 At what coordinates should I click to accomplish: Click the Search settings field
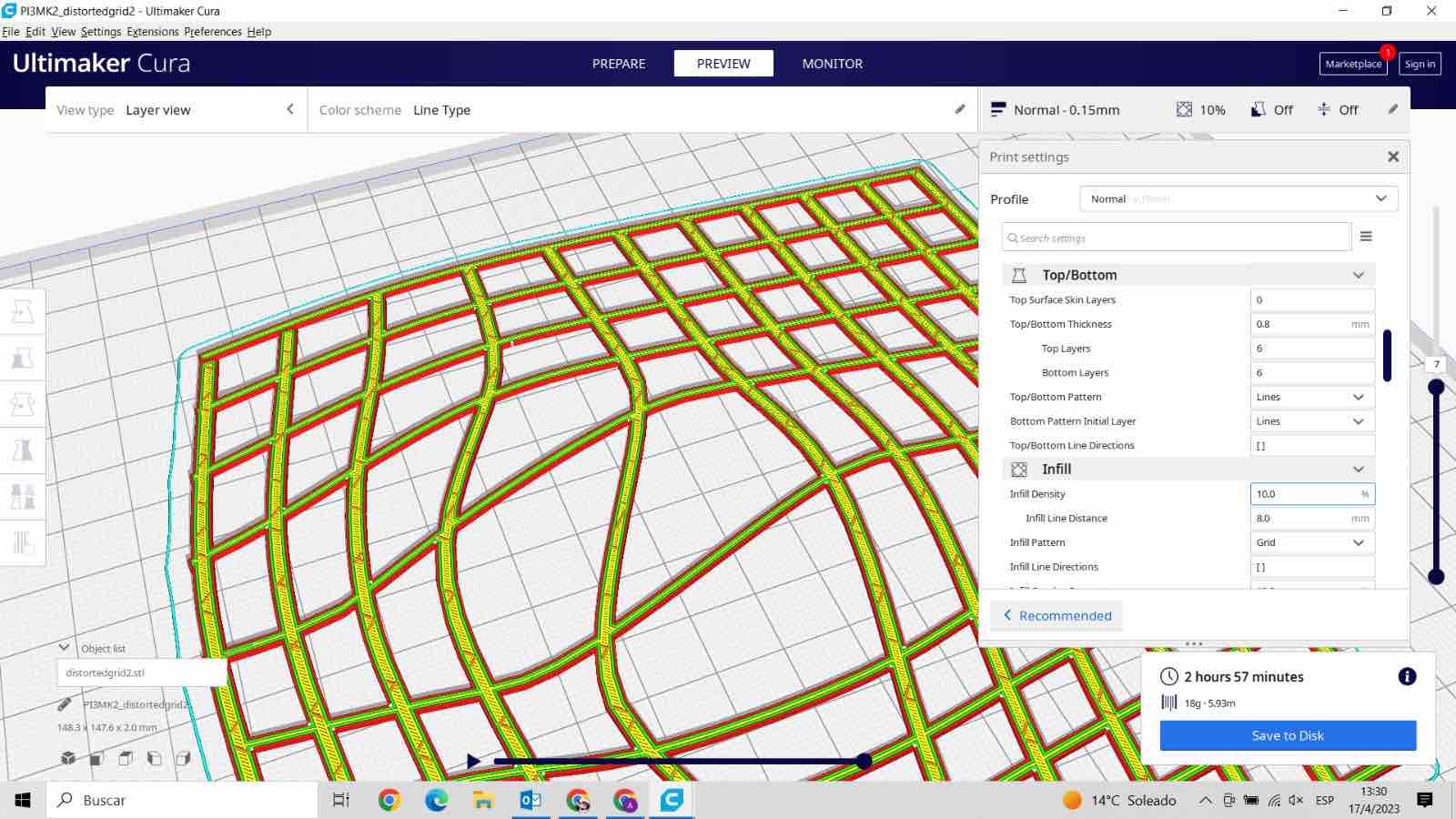click(1177, 238)
